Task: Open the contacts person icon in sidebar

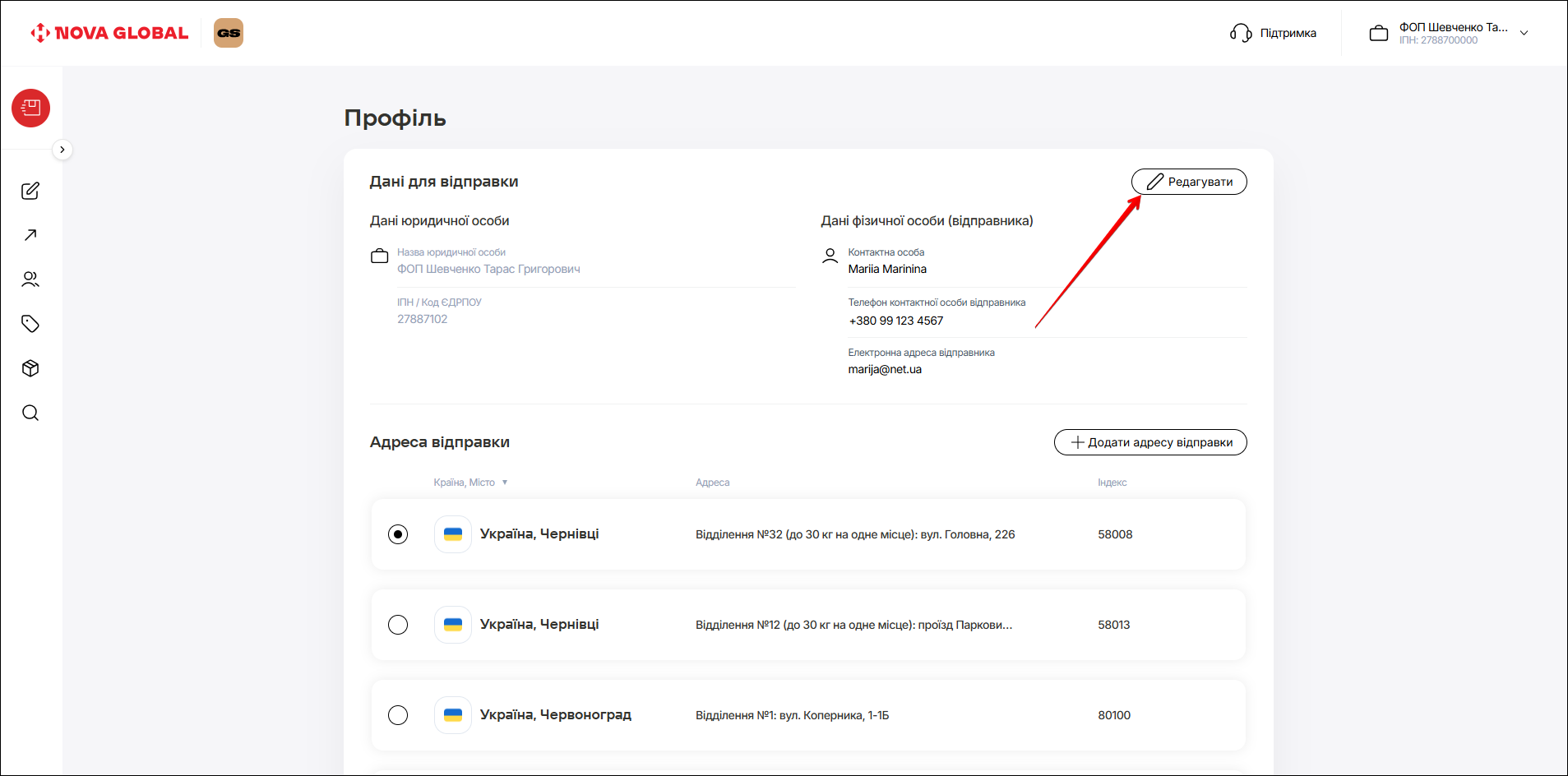Action: tap(30, 279)
